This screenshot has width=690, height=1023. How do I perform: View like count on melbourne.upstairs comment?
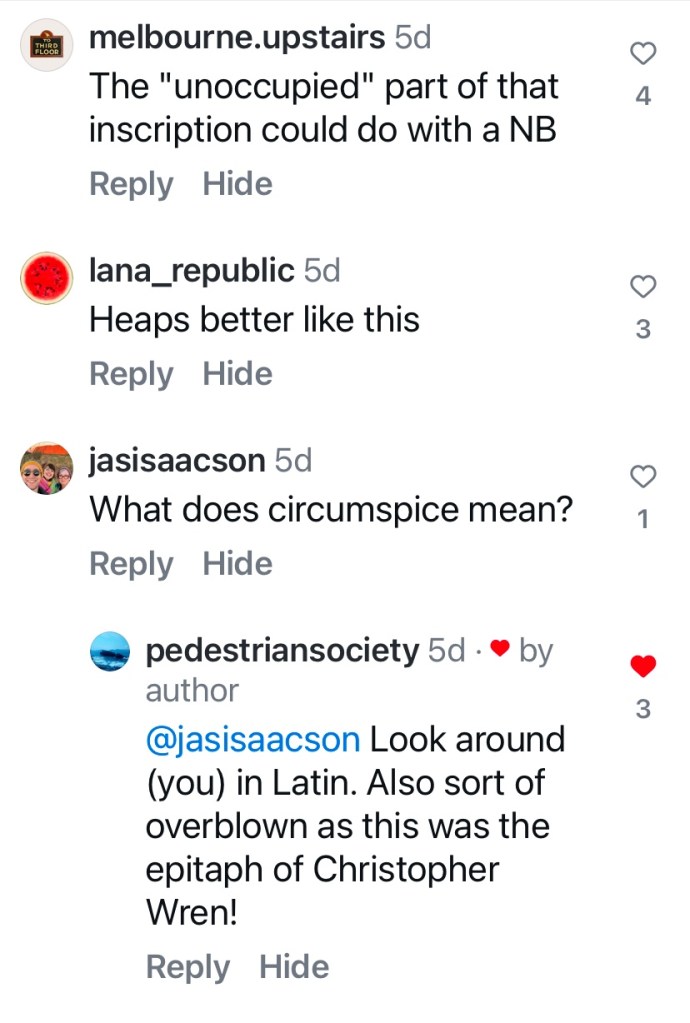[x=644, y=96]
